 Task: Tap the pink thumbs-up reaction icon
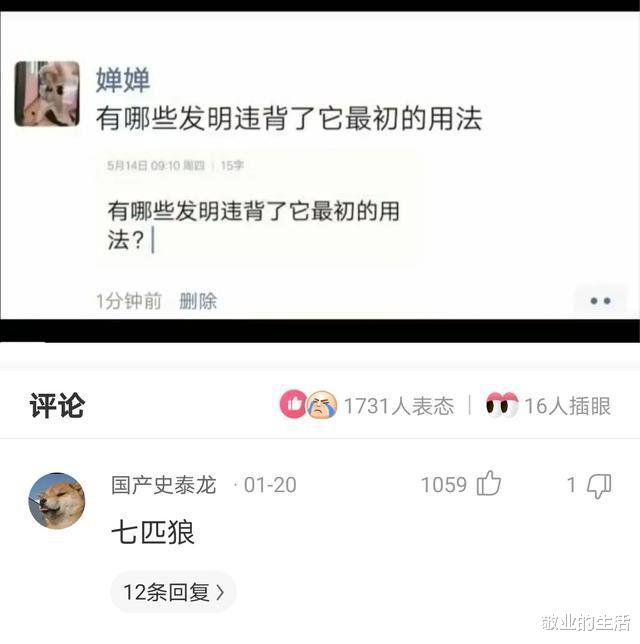[293, 405]
